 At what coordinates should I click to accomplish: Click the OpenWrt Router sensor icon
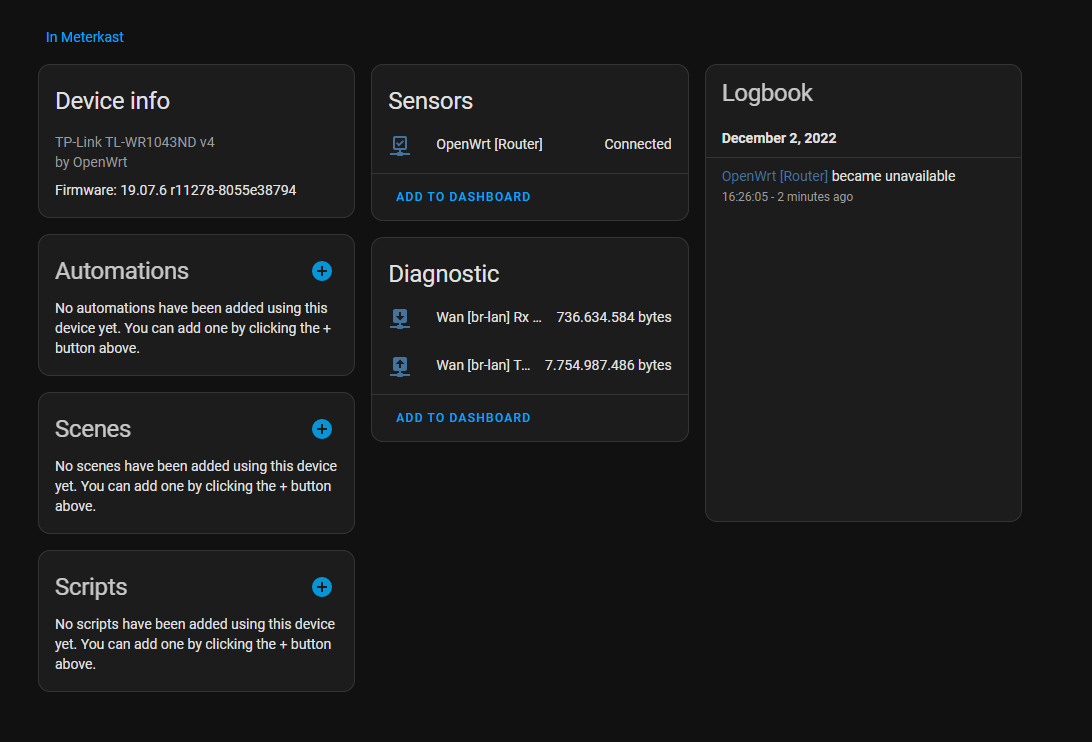[x=400, y=145]
